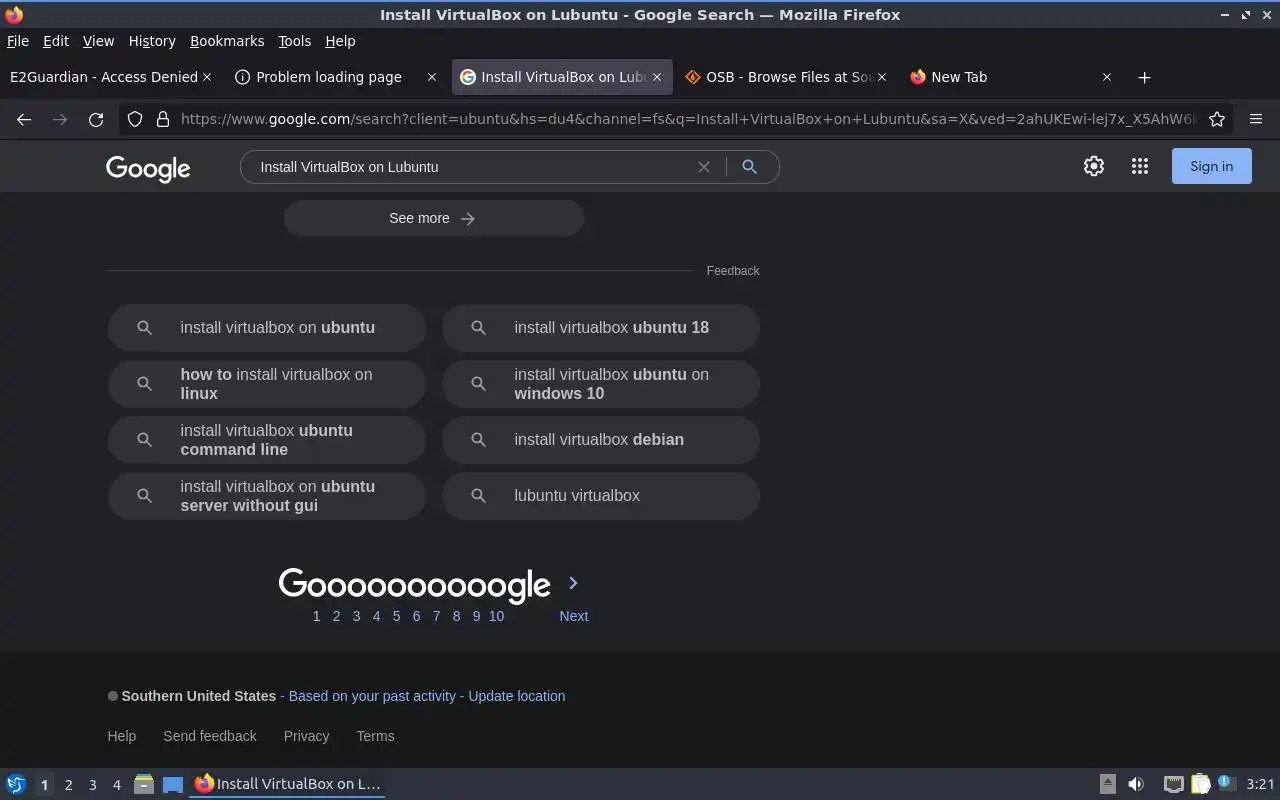Open Google quick settings gear
The width and height of the screenshot is (1280, 800).
[1094, 166]
